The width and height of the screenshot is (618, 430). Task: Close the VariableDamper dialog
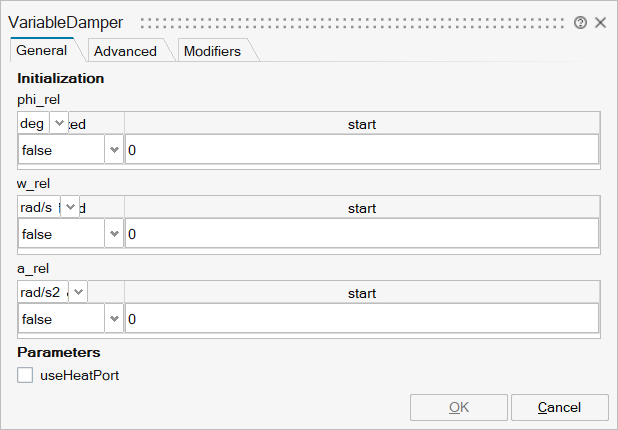coord(600,22)
